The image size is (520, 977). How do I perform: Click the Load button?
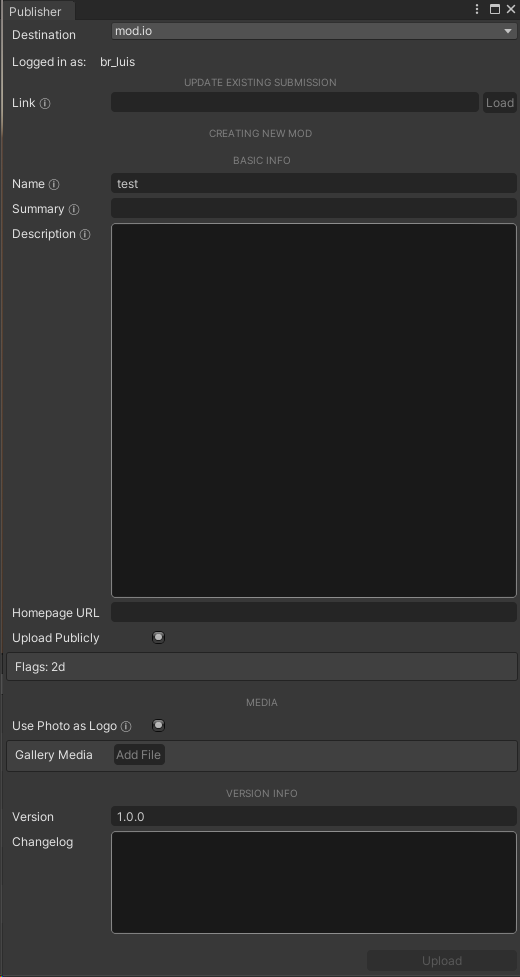point(500,103)
